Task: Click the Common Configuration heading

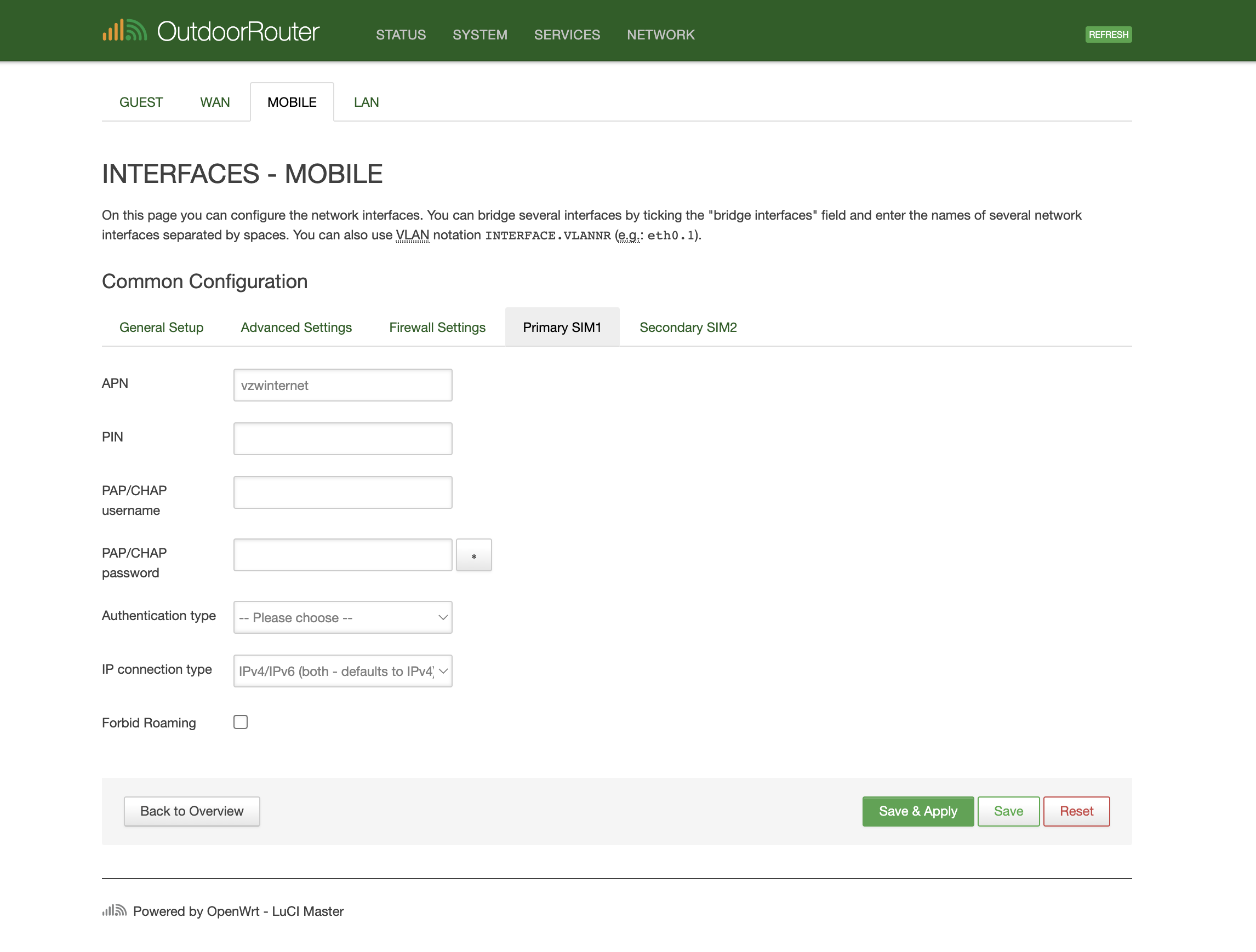Action: pyautogui.click(x=205, y=282)
